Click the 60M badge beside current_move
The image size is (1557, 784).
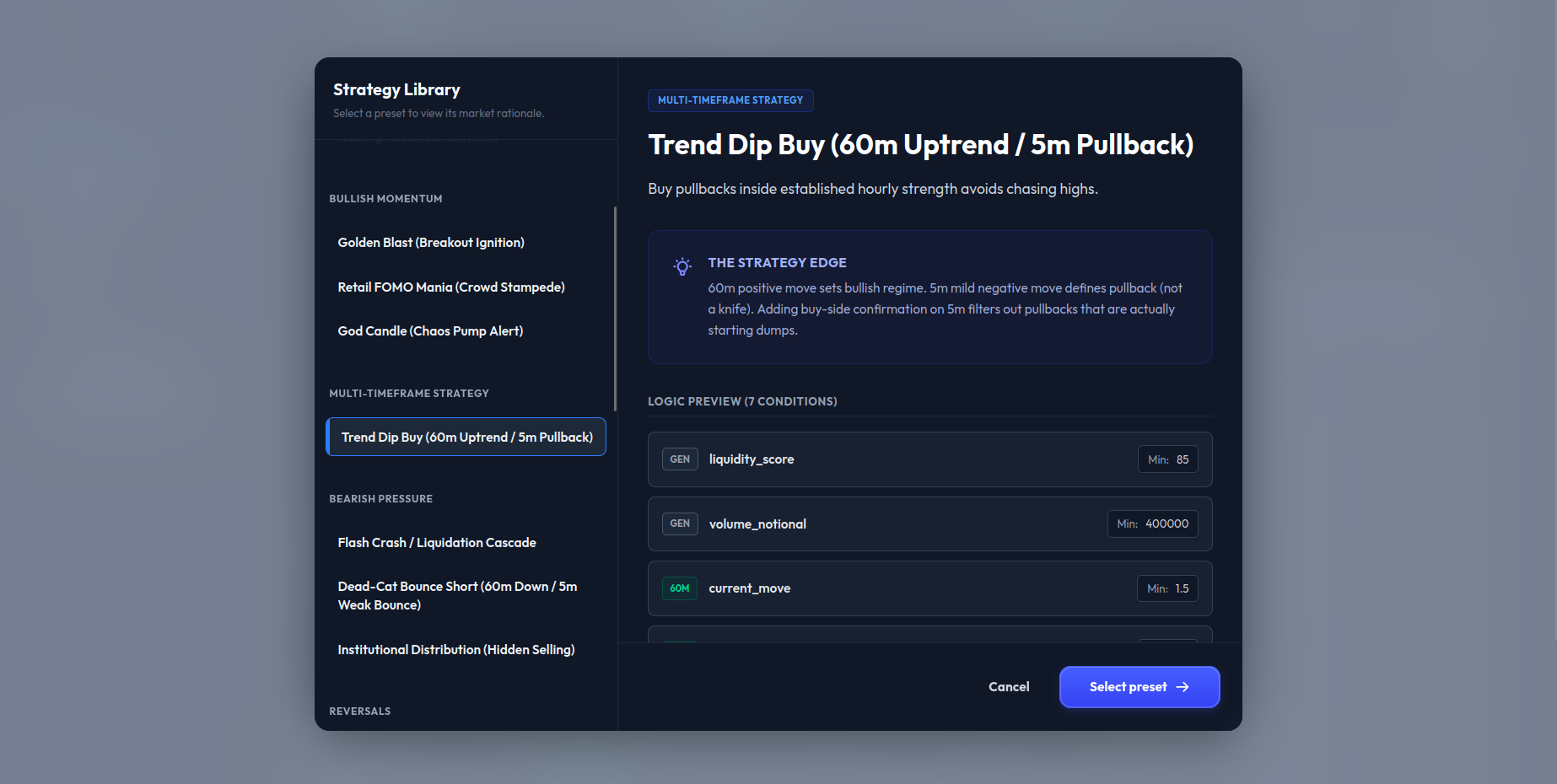point(680,588)
